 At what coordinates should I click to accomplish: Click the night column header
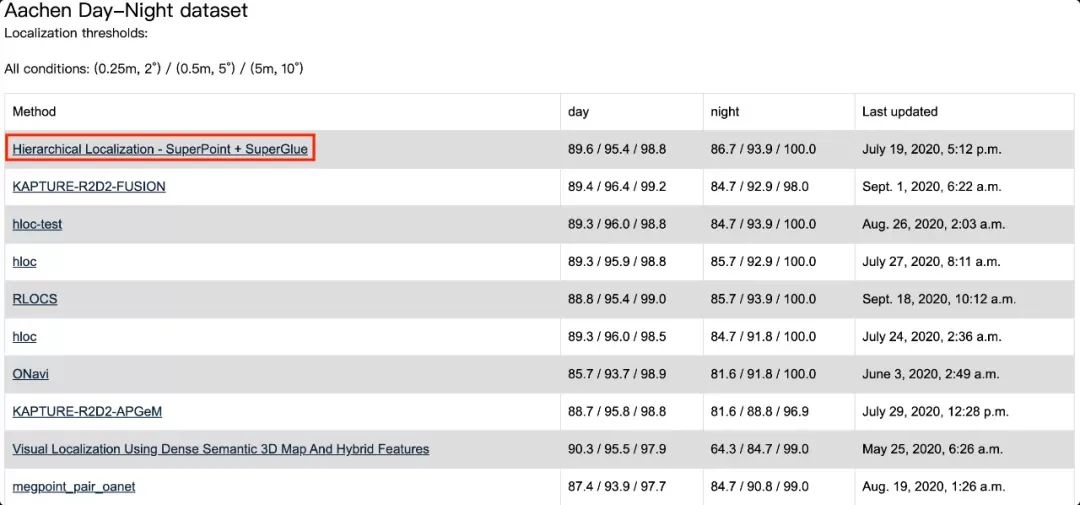[x=724, y=112]
